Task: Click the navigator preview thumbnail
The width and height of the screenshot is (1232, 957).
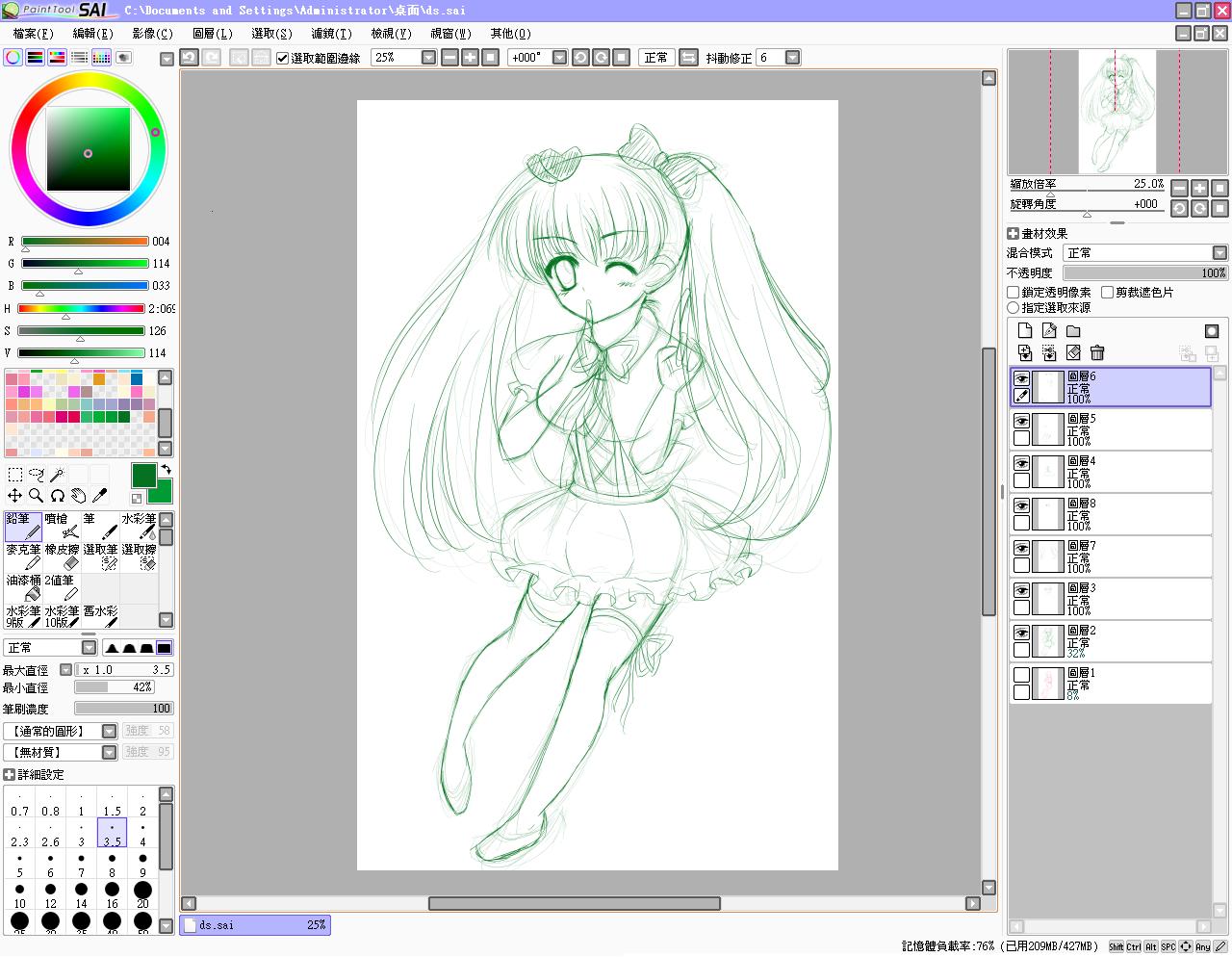Action: coord(1117,112)
